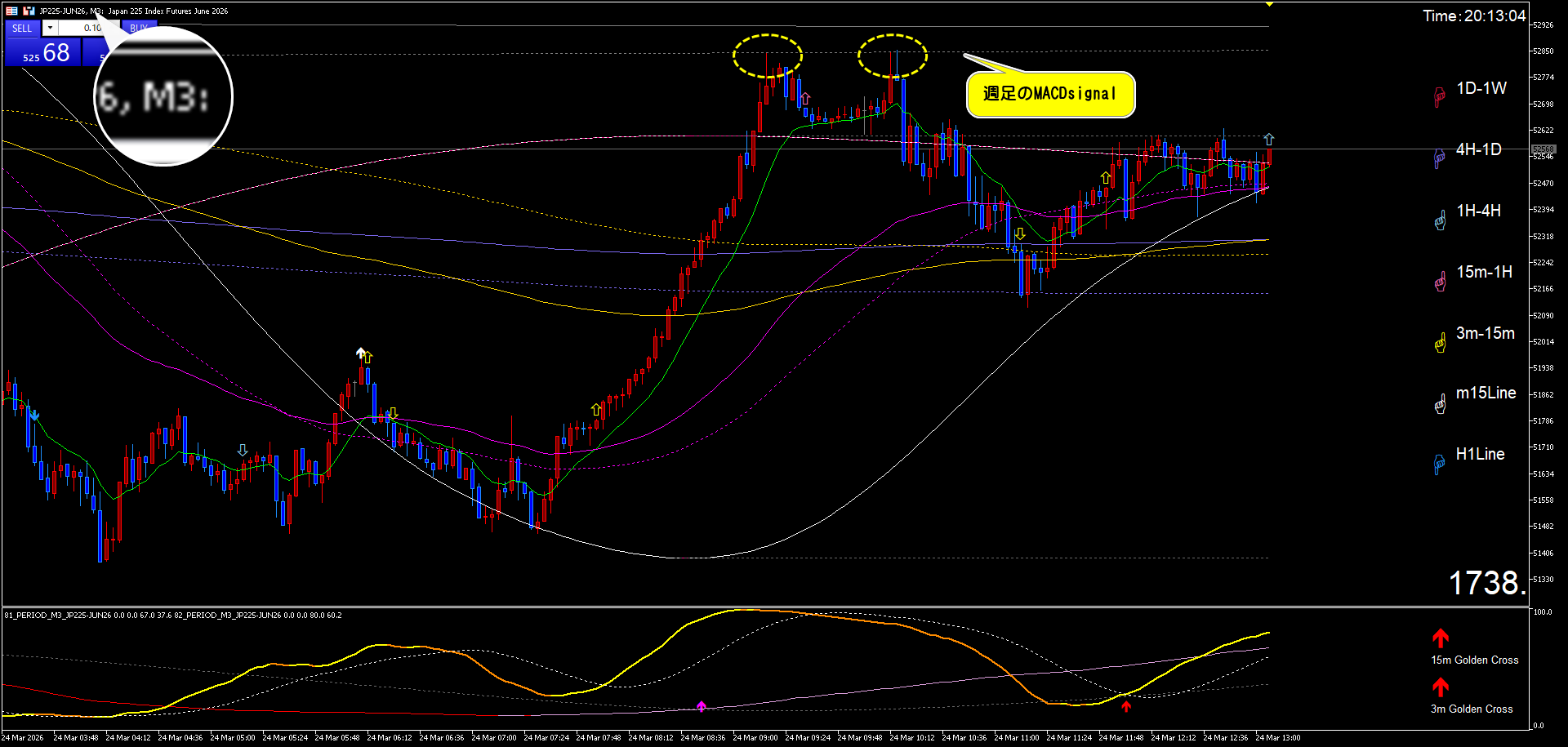The image size is (1568, 747).
Task: Select the yellow 週足のMACDsignal callout label
Action: point(1050,94)
